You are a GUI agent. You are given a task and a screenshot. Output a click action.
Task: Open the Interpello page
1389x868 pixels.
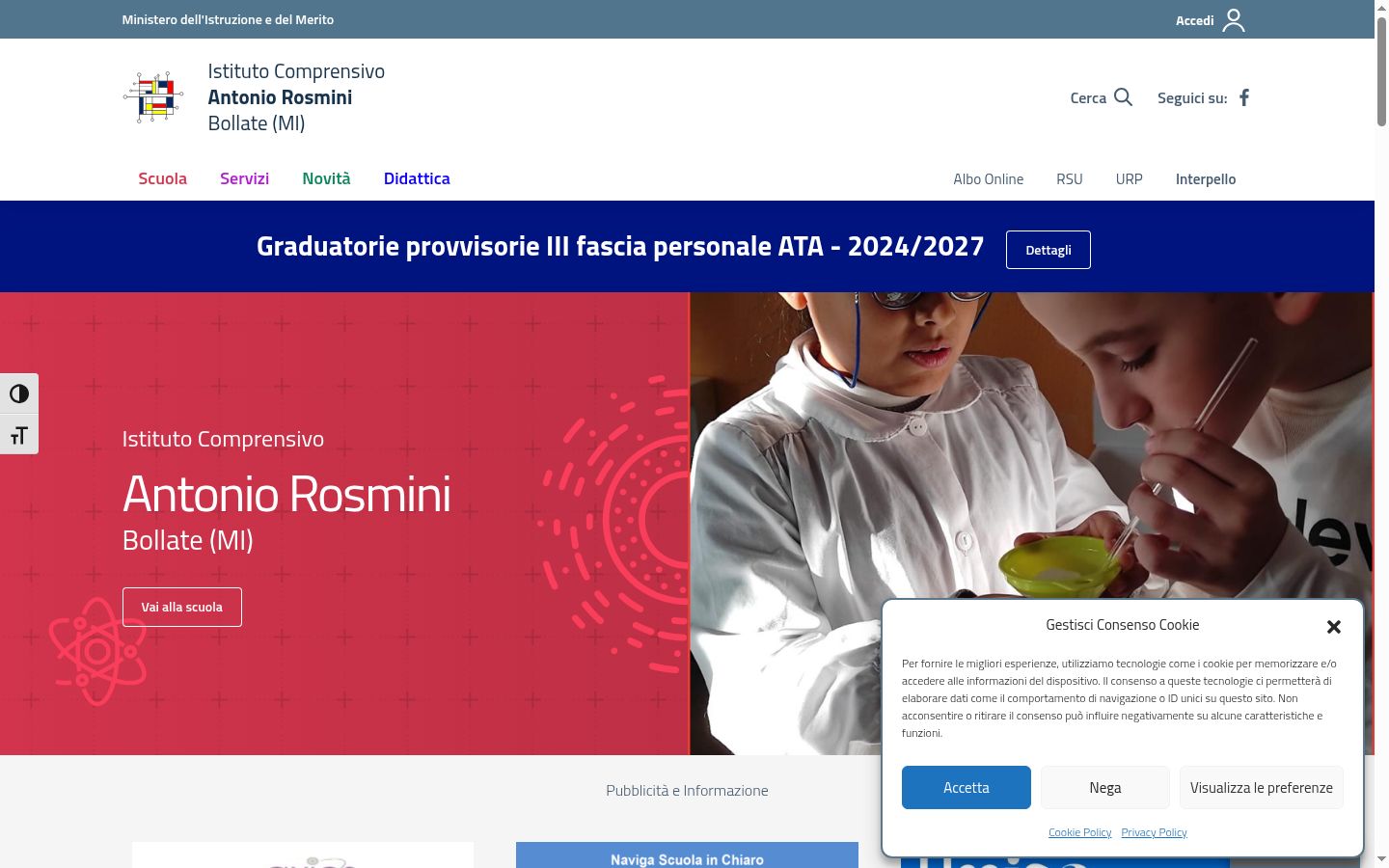[1206, 179]
